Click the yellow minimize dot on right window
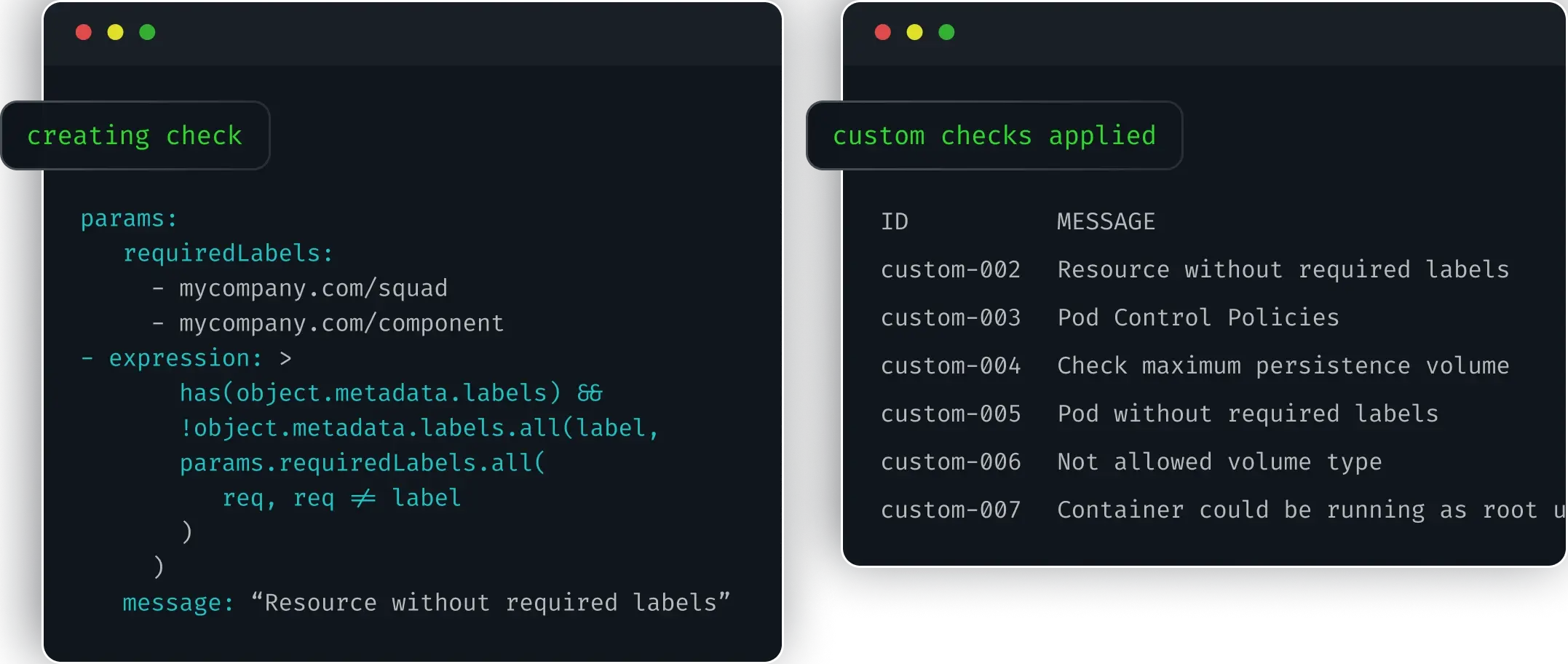This screenshot has width=1568, height=664. point(915,32)
